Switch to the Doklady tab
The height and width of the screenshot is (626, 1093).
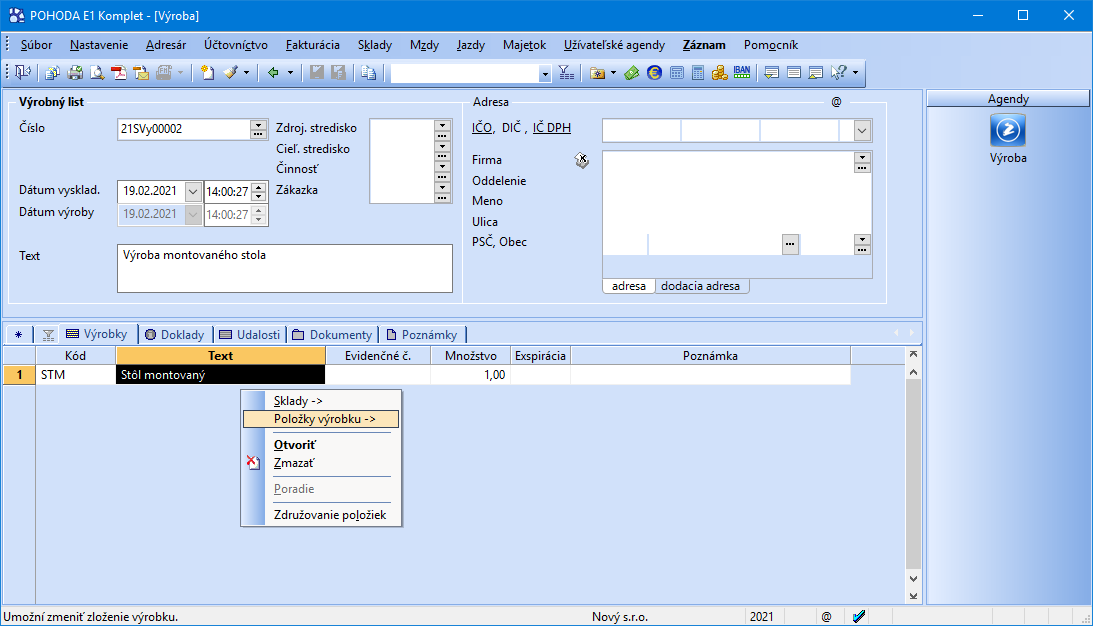click(x=174, y=335)
